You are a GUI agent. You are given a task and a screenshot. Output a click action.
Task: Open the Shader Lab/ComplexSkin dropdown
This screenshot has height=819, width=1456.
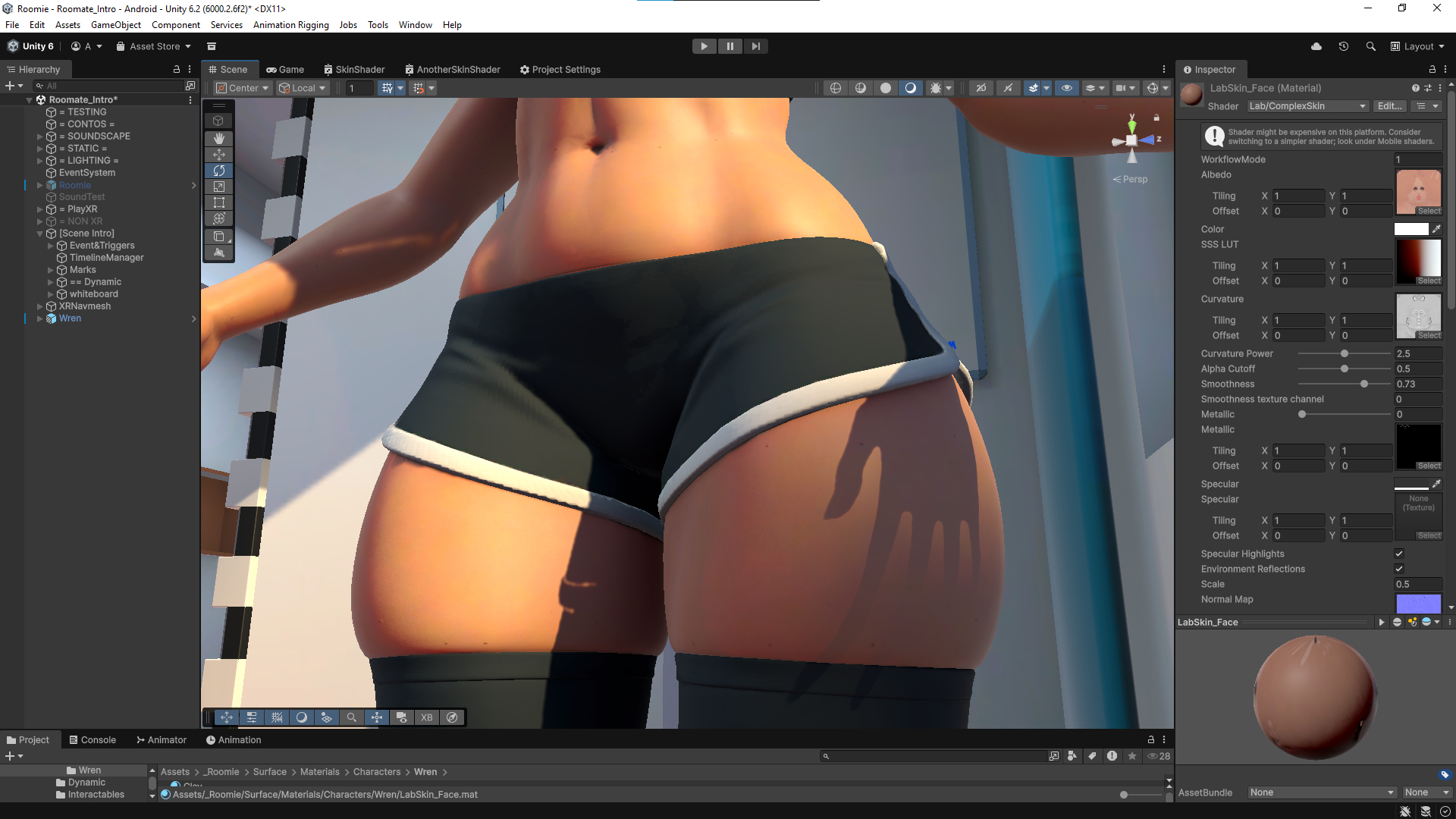click(1307, 106)
